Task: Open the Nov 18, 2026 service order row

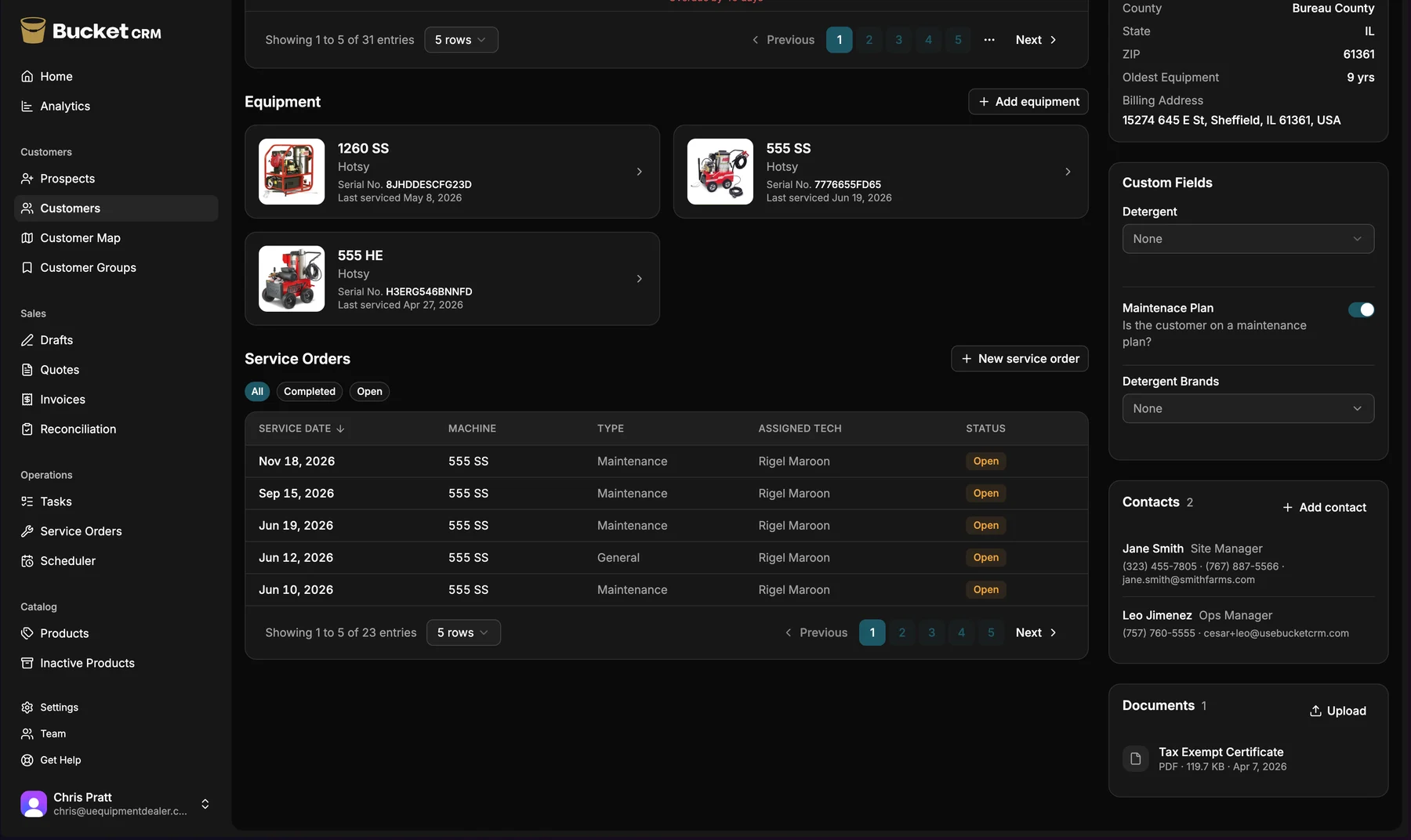Action: point(666,462)
